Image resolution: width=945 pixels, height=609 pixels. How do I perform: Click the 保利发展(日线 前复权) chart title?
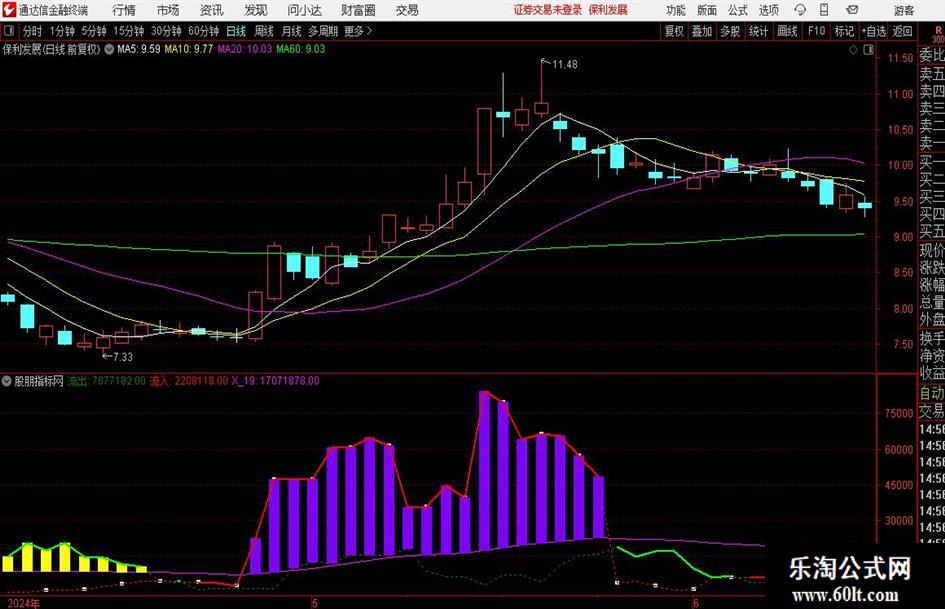tap(51, 49)
